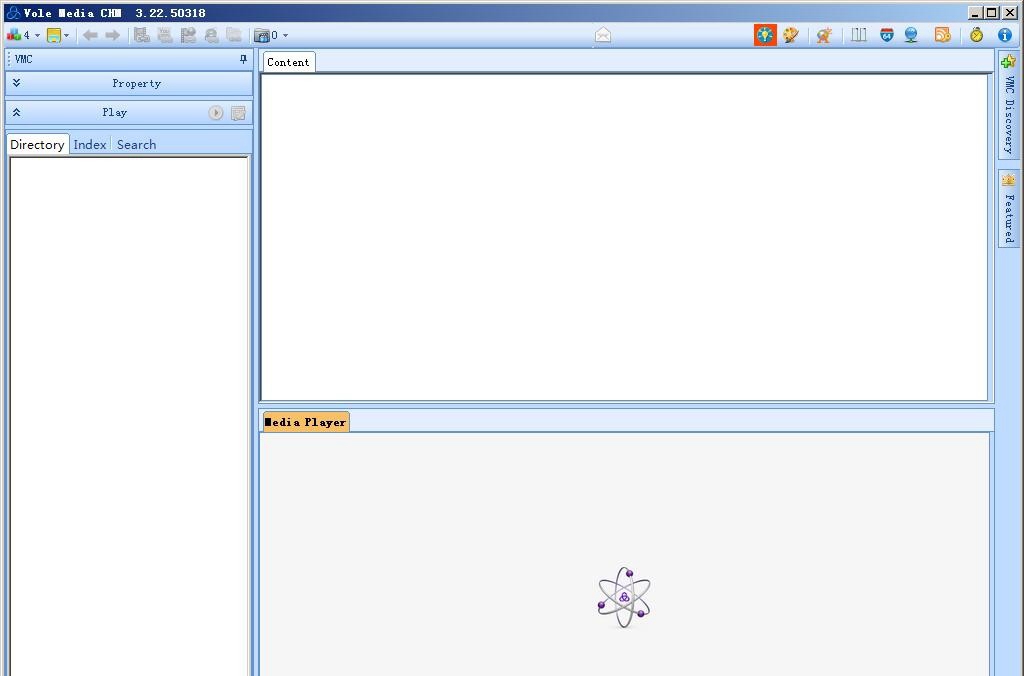This screenshot has height=676, width=1024.
Task: Click the open envelope mail icon
Action: tap(603, 35)
